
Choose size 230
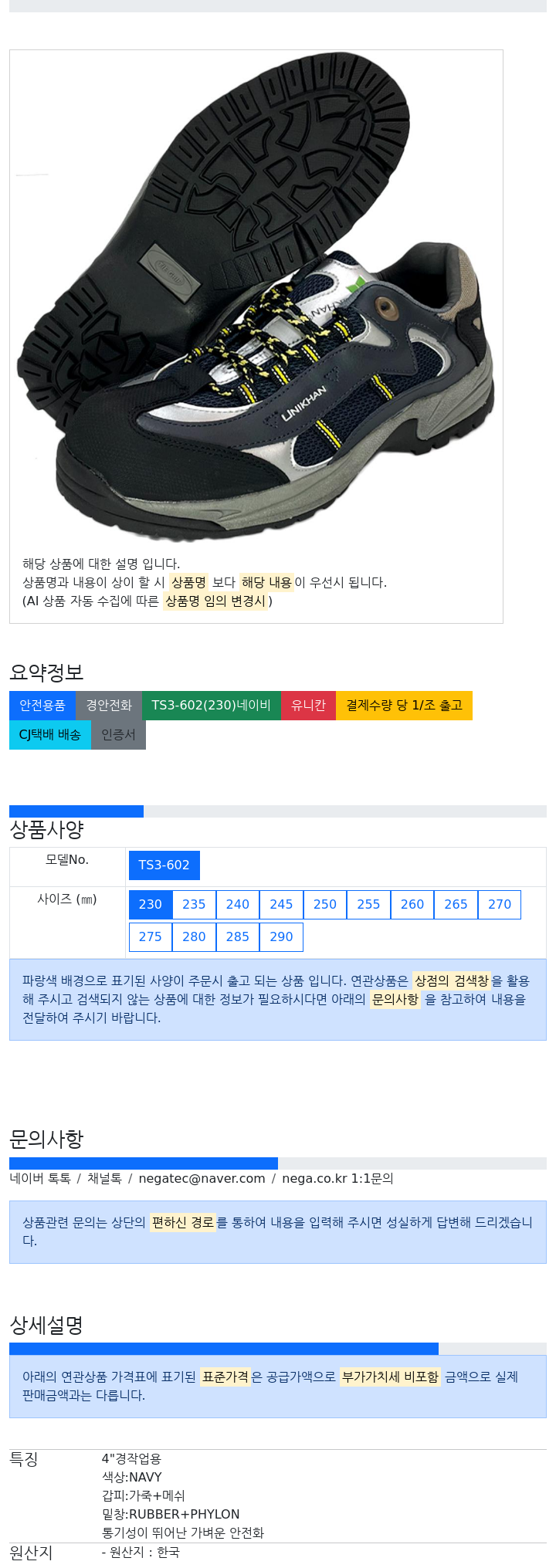[151, 905]
